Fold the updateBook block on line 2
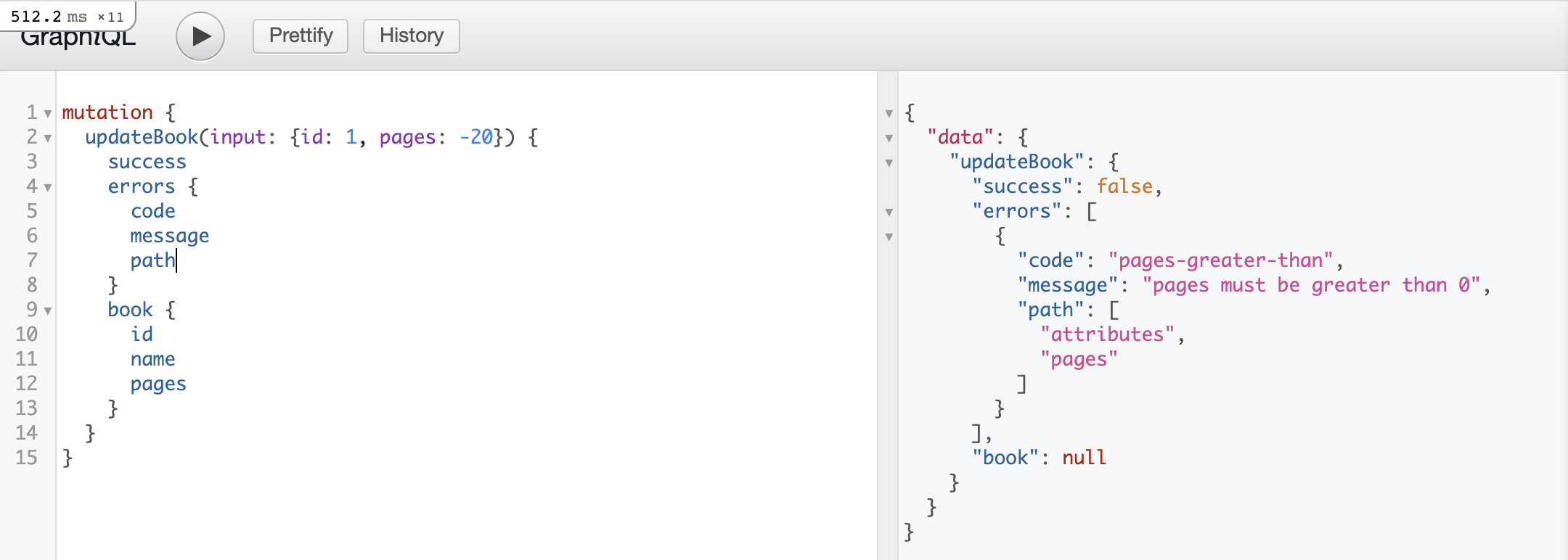The image size is (1568, 560). point(48,139)
